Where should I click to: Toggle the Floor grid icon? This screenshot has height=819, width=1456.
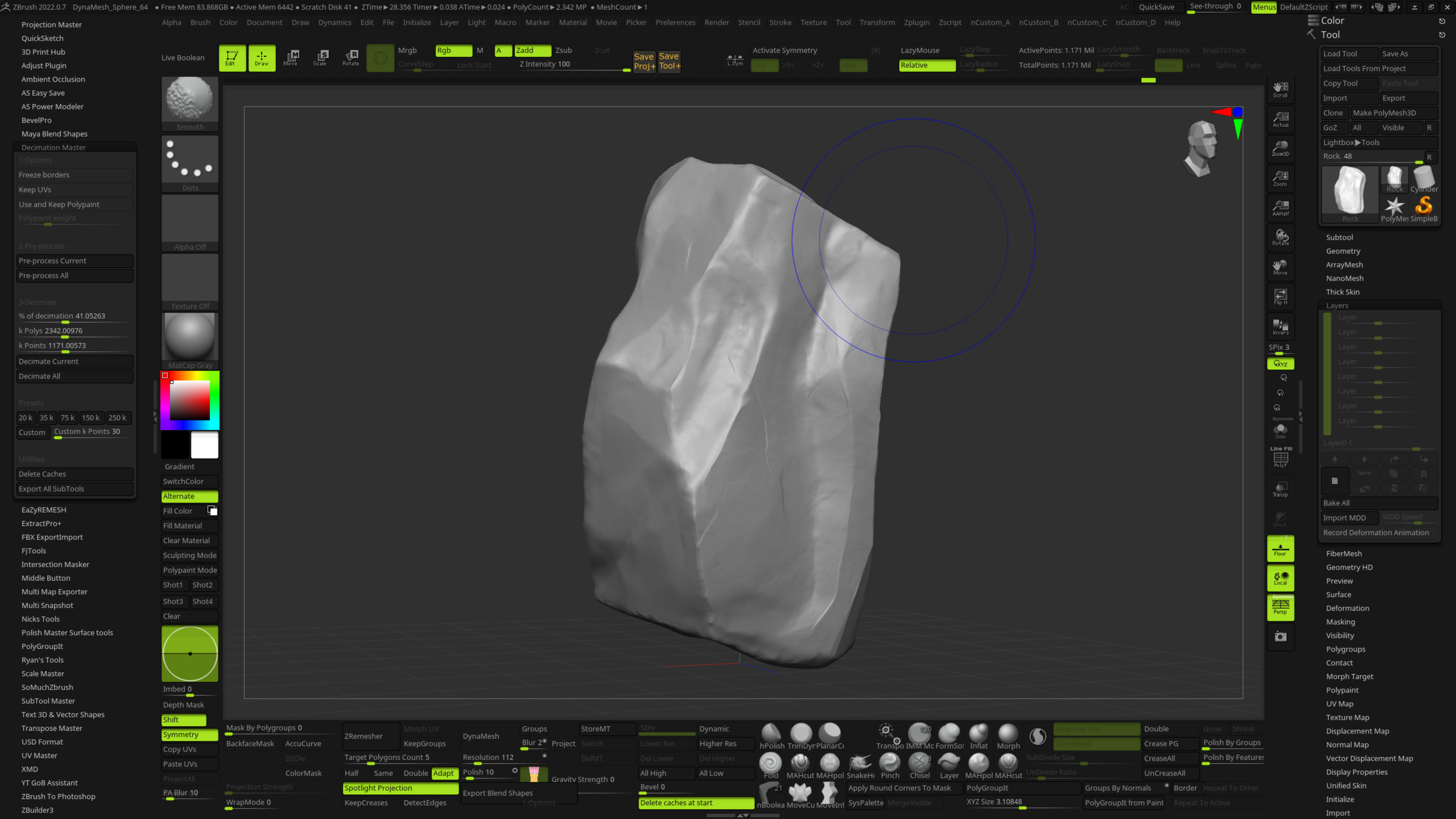coord(1280,549)
